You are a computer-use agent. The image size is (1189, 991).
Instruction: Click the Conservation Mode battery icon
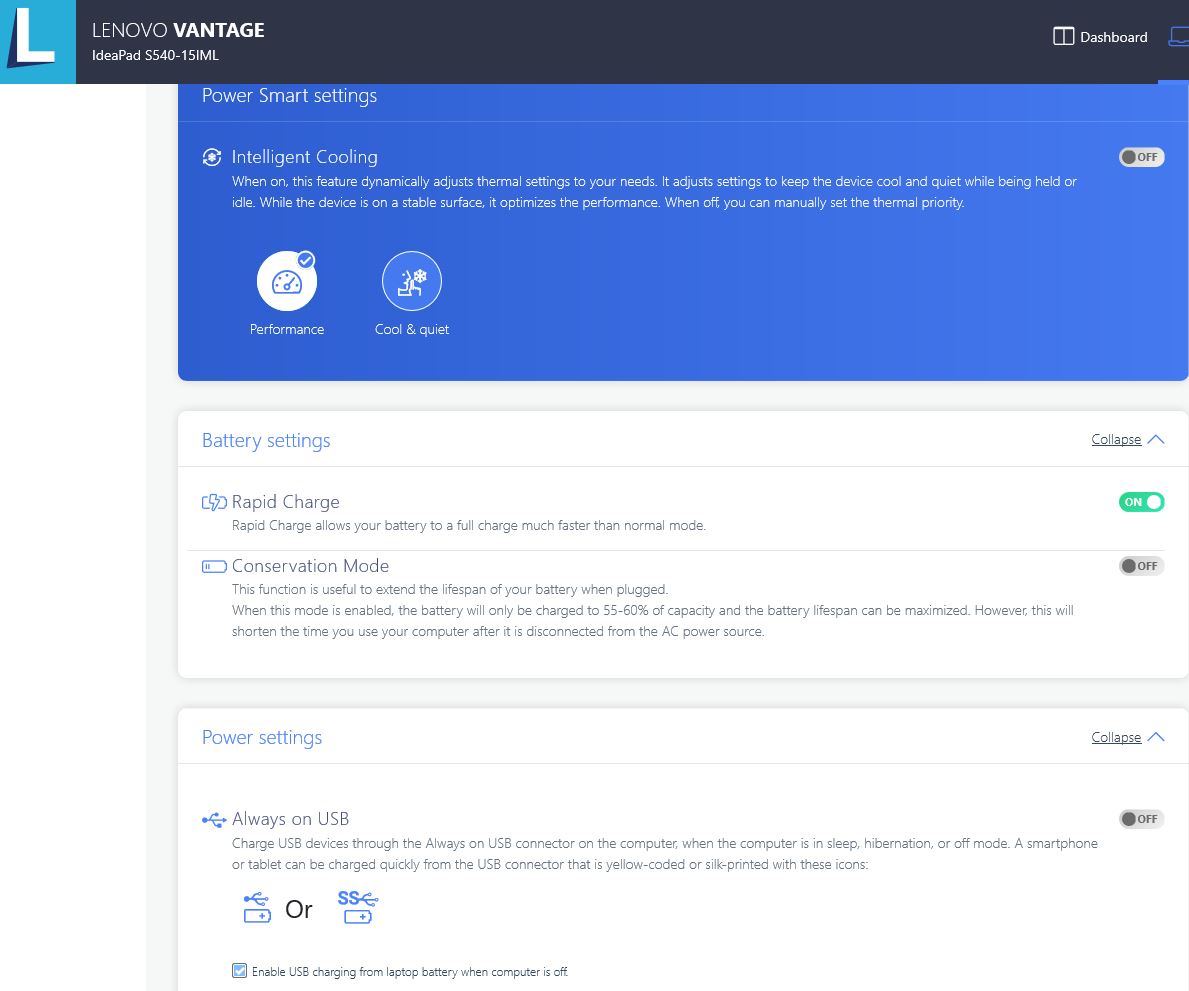click(x=214, y=566)
